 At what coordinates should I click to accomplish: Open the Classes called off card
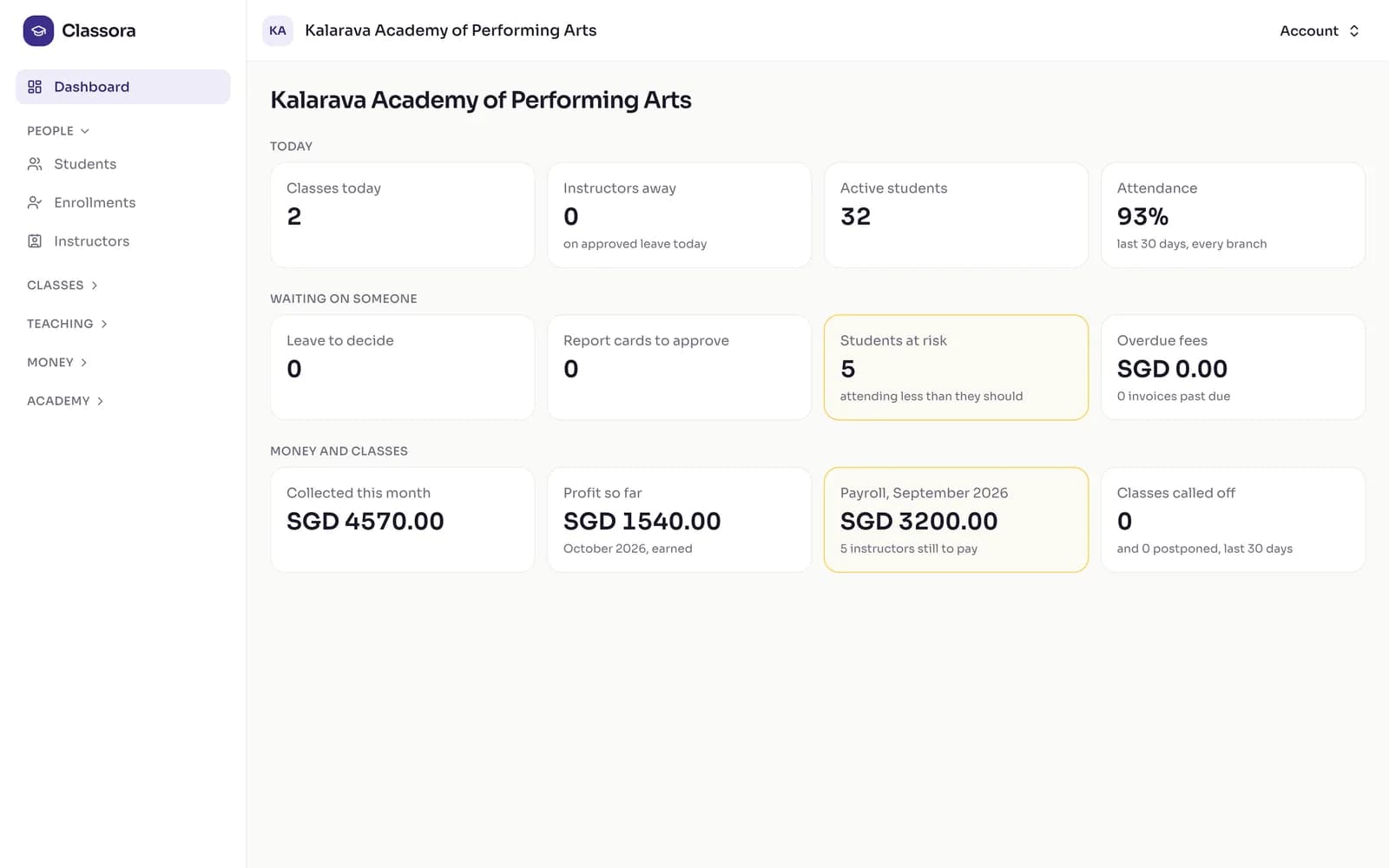[1233, 520]
